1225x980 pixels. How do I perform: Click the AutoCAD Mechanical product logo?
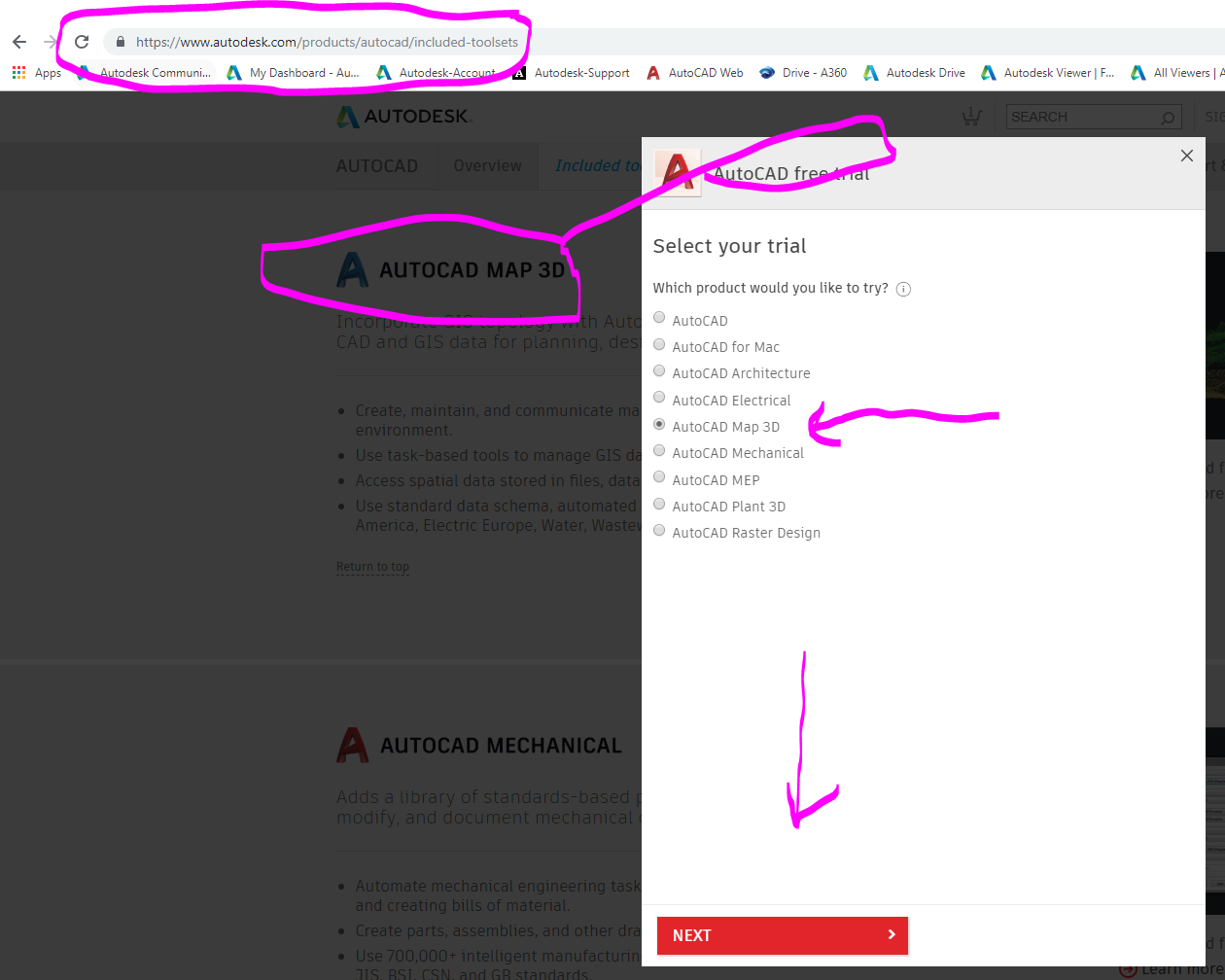(x=350, y=745)
